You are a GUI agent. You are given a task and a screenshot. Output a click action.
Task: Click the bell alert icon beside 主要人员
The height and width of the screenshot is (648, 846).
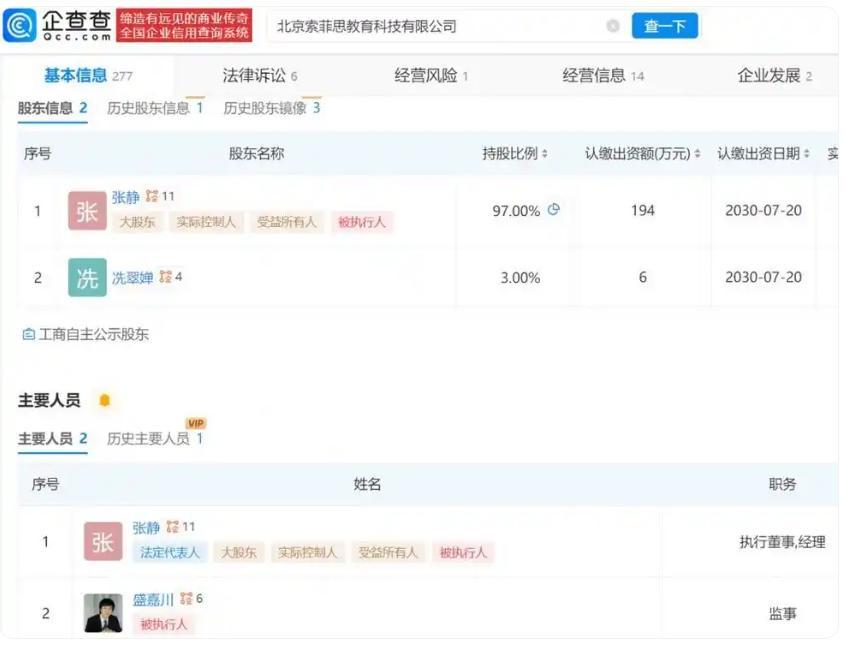105,400
